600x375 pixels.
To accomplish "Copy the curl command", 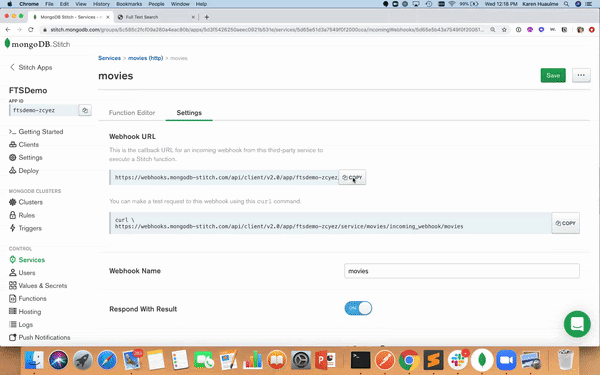I will 566,223.
